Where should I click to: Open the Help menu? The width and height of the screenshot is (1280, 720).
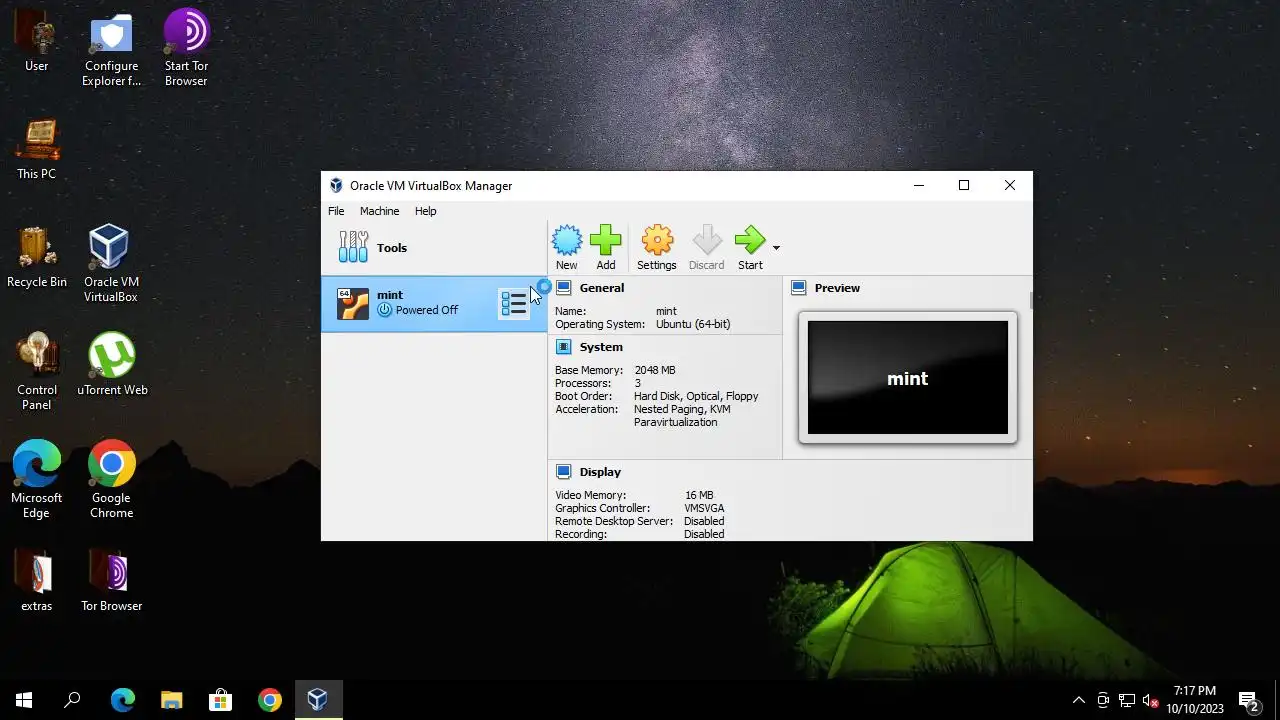pos(426,211)
